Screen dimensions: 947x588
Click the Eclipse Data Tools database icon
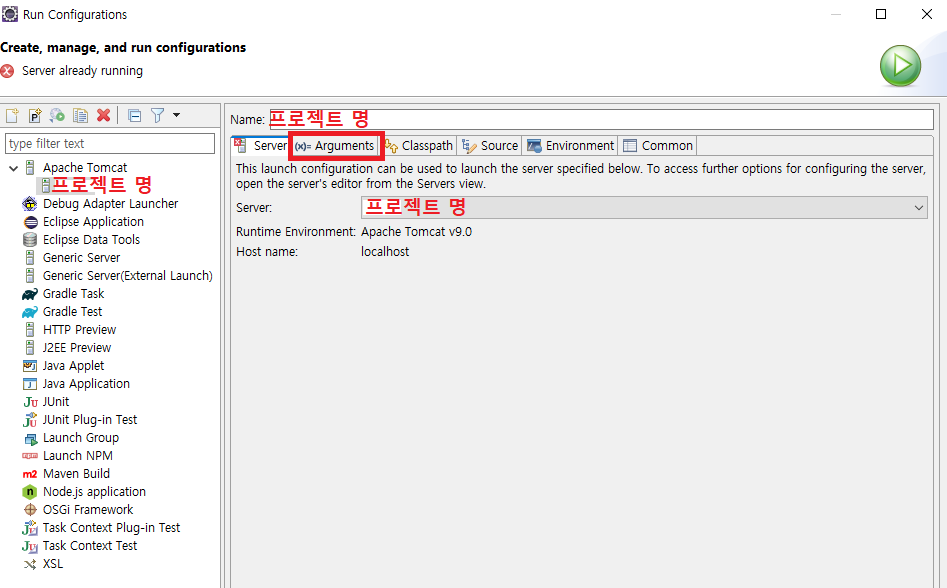click(30, 240)
